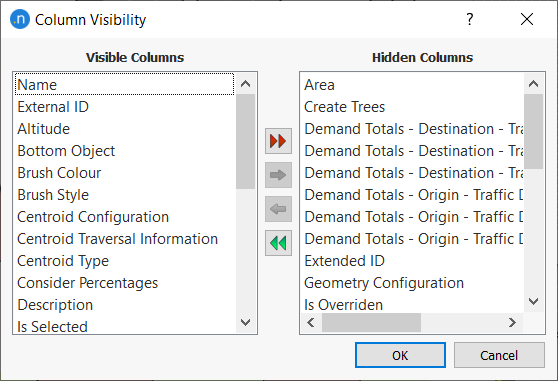Select Centroid Traversal Information entry
This screenshot has height=381, width=558.
click(125, 239)
